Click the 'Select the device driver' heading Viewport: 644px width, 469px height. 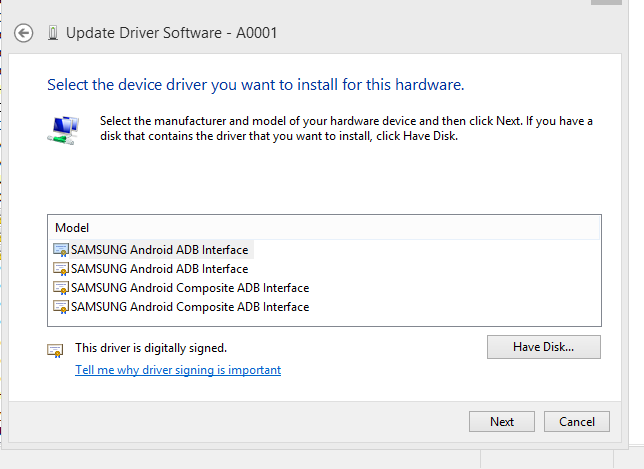pos(255,85)
